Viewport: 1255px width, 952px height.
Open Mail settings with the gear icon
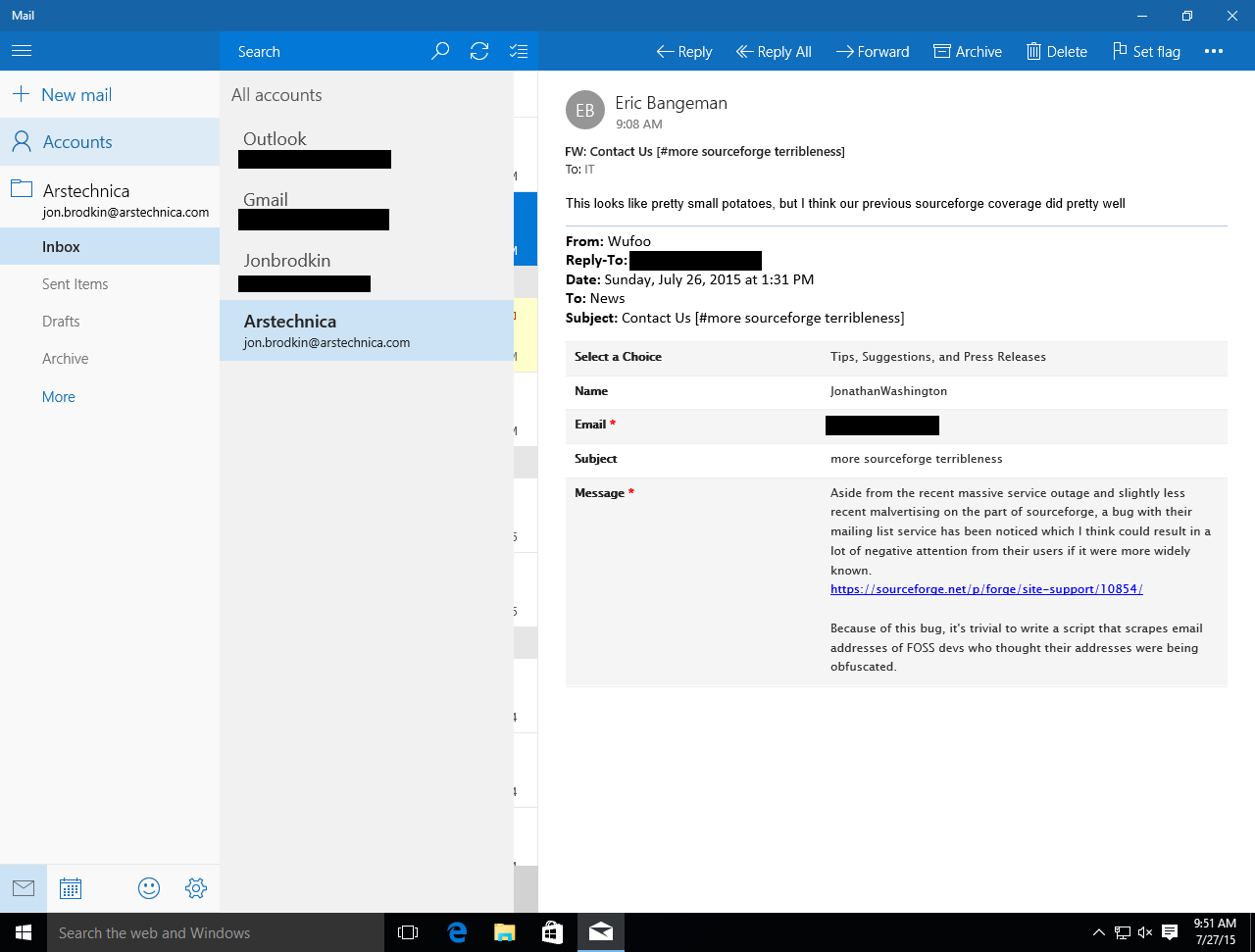point(195,887)
